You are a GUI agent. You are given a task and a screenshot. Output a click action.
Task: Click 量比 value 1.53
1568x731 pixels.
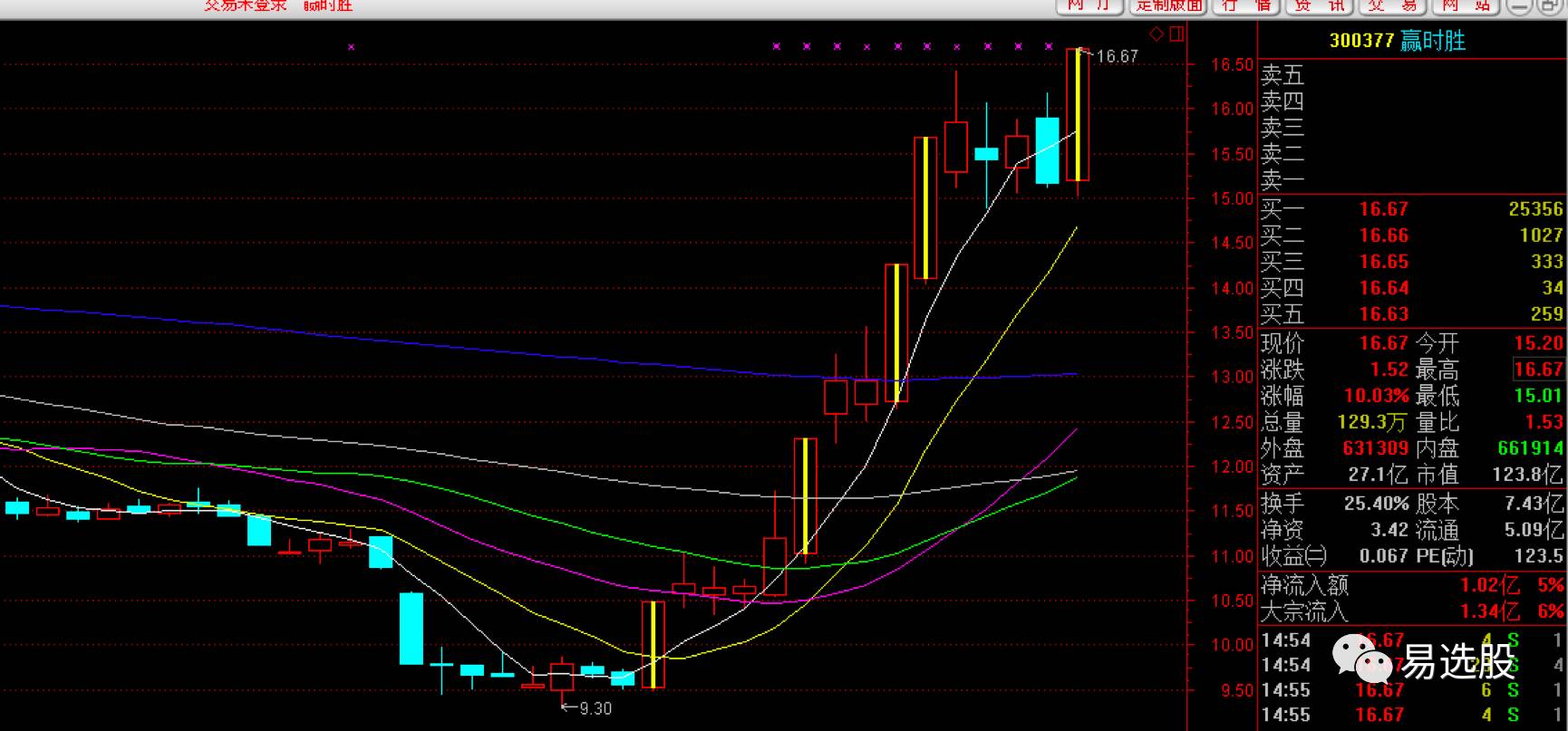1544,422
